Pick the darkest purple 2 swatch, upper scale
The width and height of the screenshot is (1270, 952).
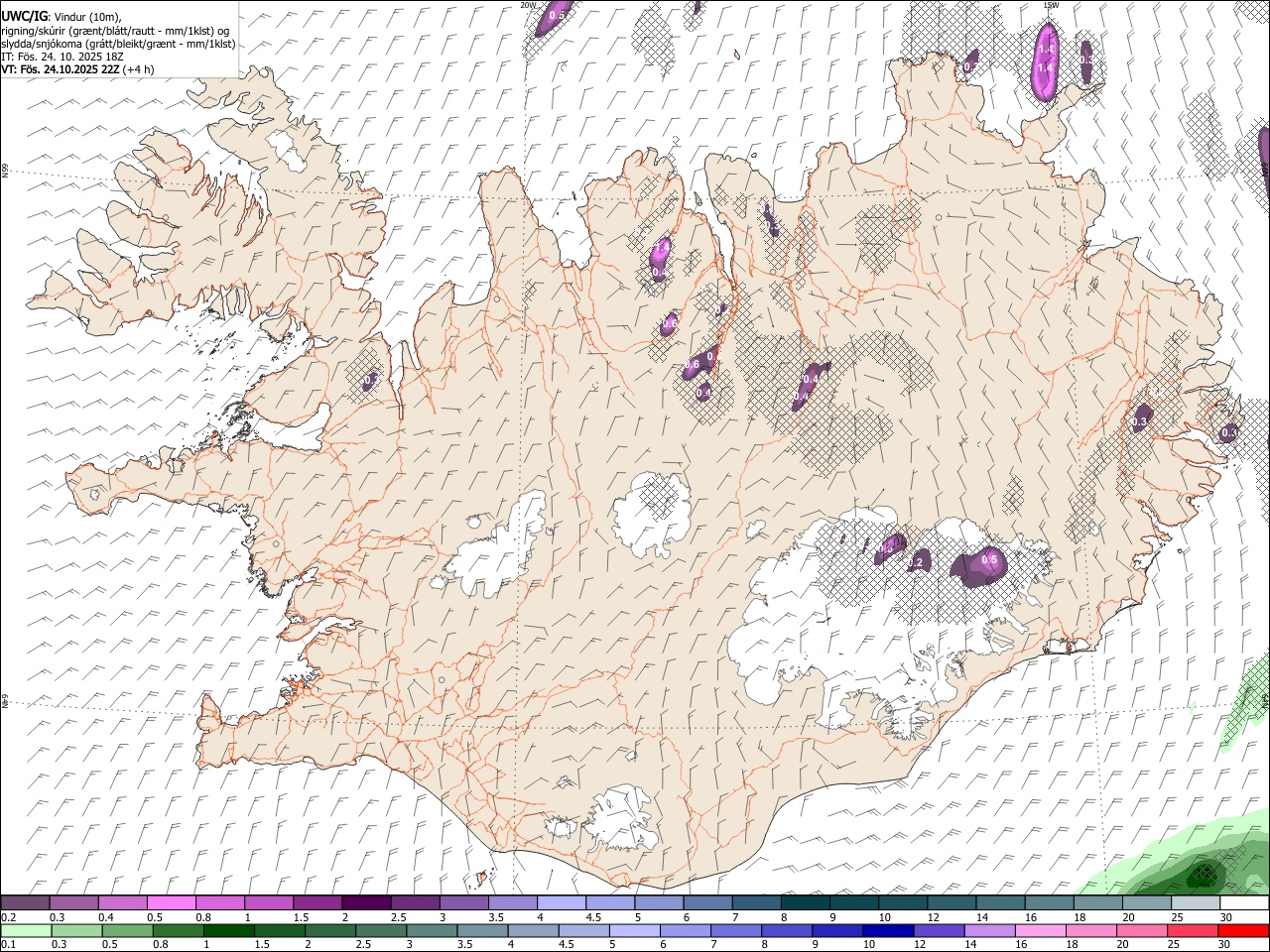366,903
